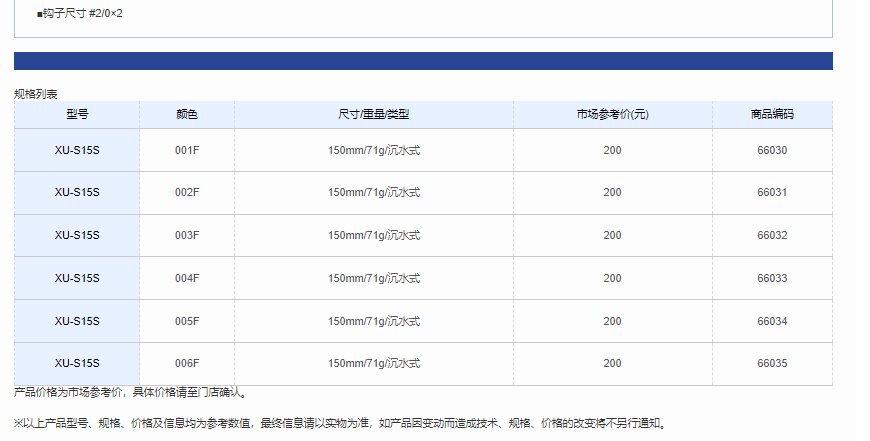Viewport: 870px width, 441px height.
Task: Select the 001F color cell
Action: 187,150
